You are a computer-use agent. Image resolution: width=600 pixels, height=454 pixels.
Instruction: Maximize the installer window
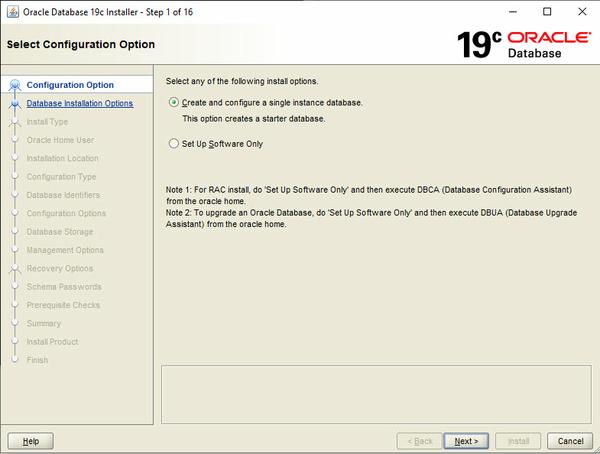545,12
